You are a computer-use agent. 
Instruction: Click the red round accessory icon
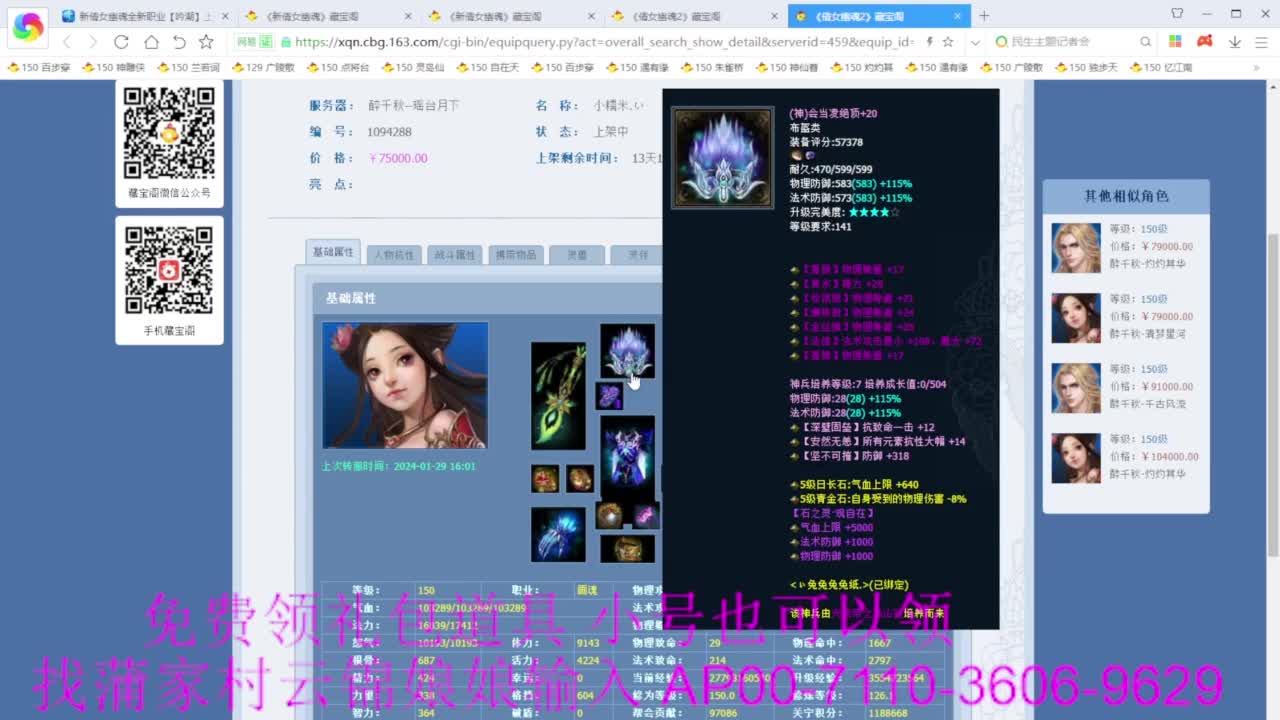(x=545, y=479)
